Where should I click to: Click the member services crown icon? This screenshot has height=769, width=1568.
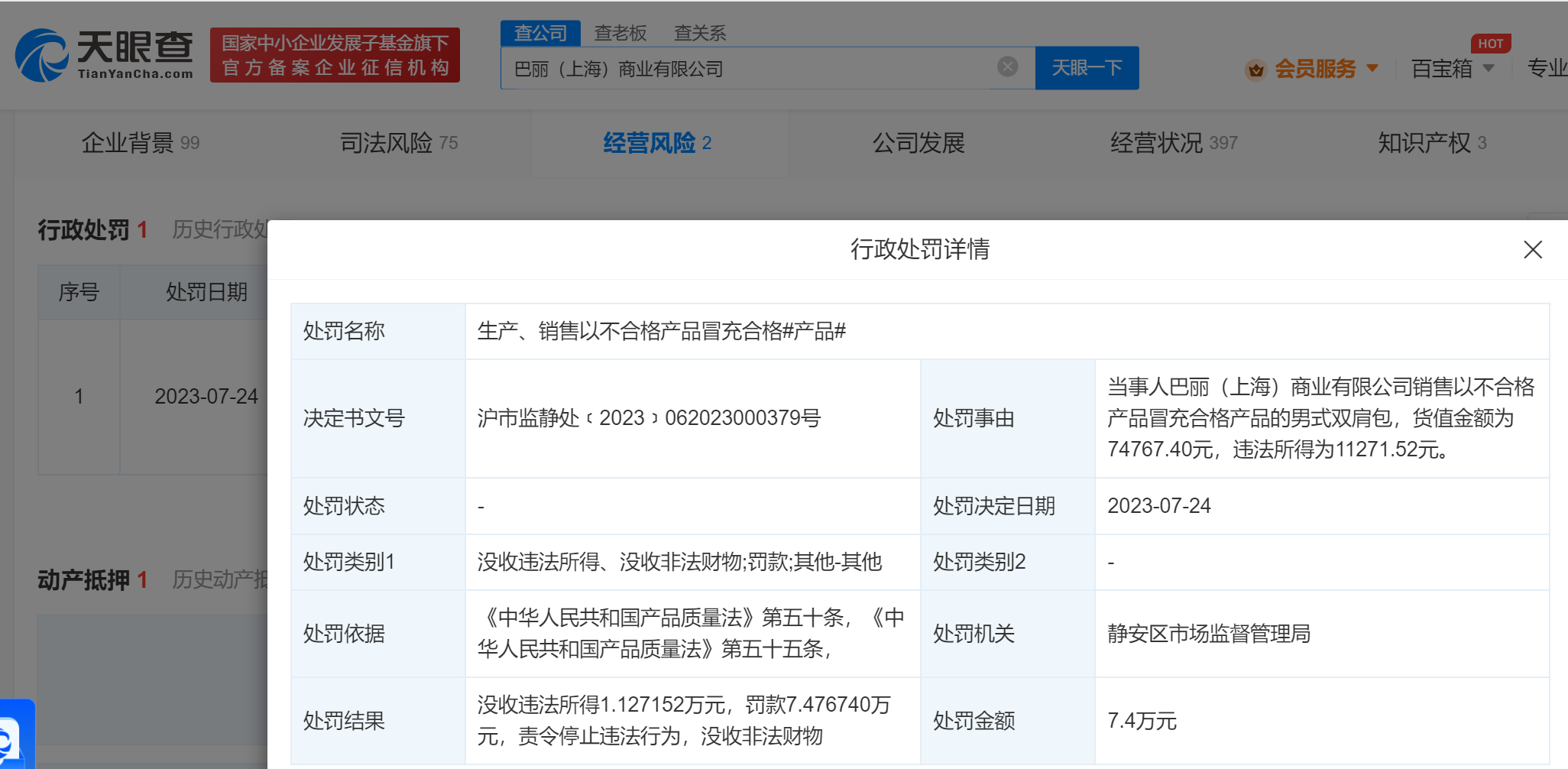coord(1255,70)
